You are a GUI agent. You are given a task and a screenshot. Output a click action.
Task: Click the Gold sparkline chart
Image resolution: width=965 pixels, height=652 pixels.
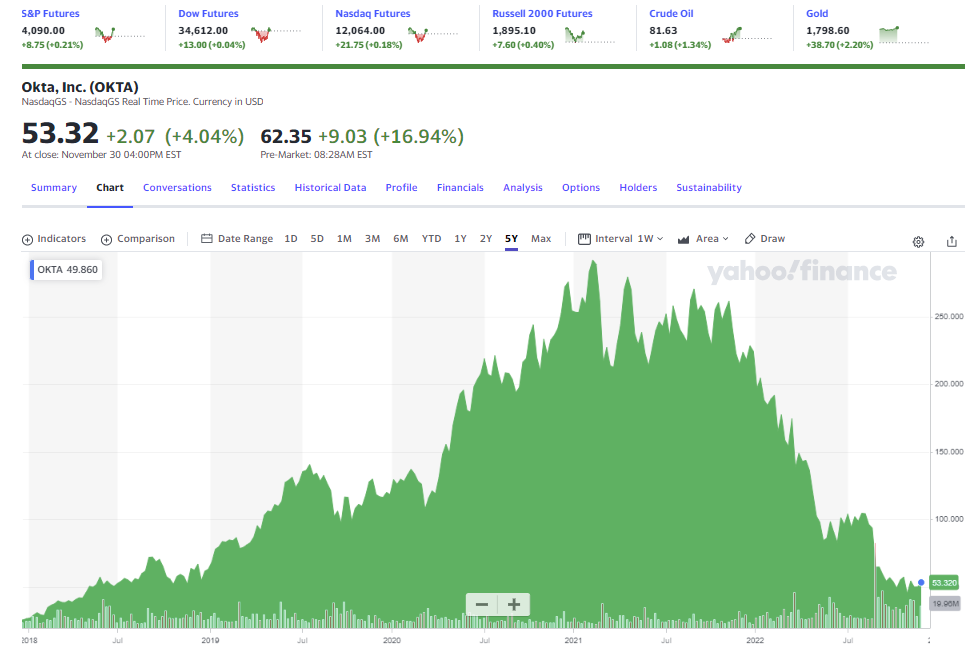(904, 35)
